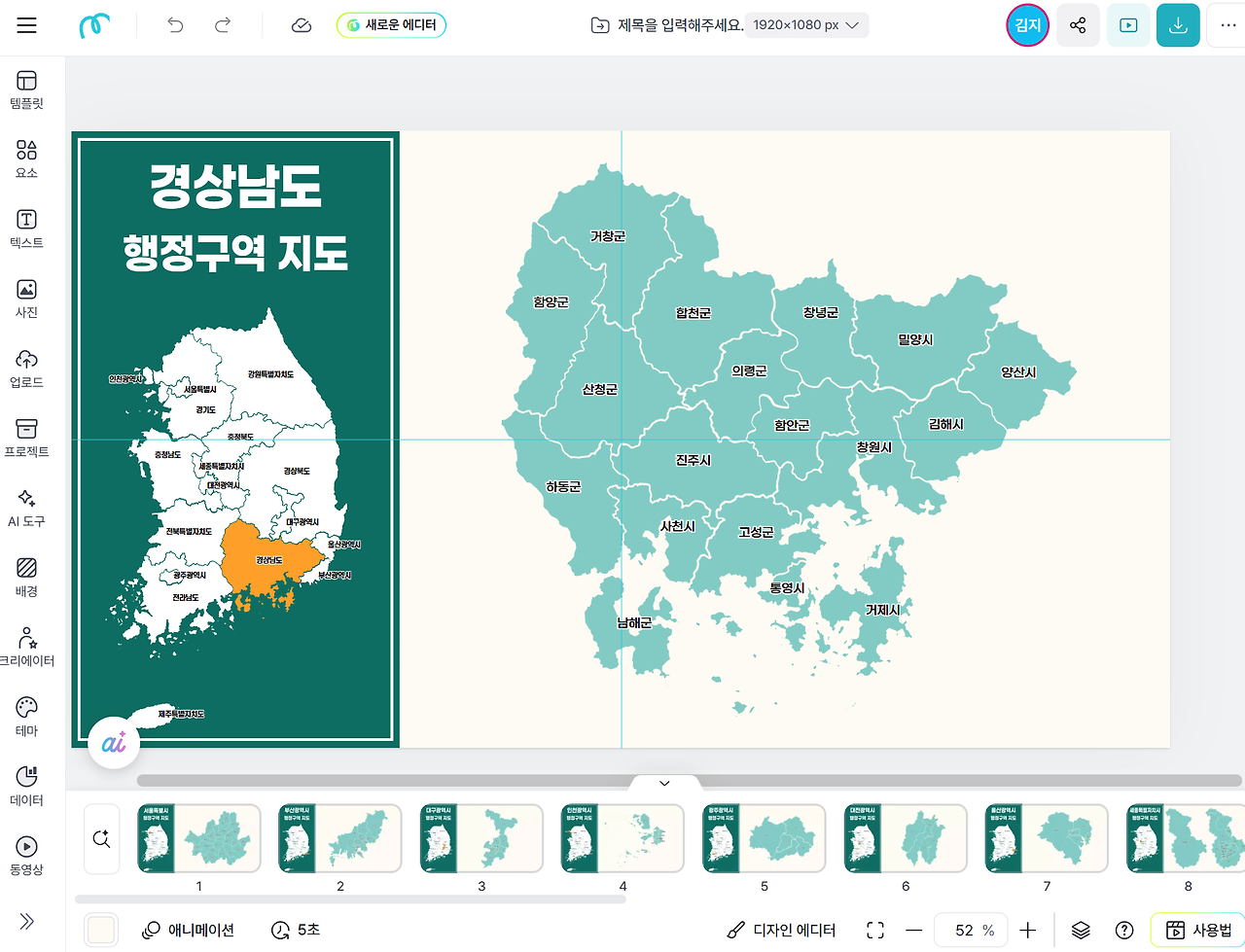Open the 사진 photos panel

point(26,300)
